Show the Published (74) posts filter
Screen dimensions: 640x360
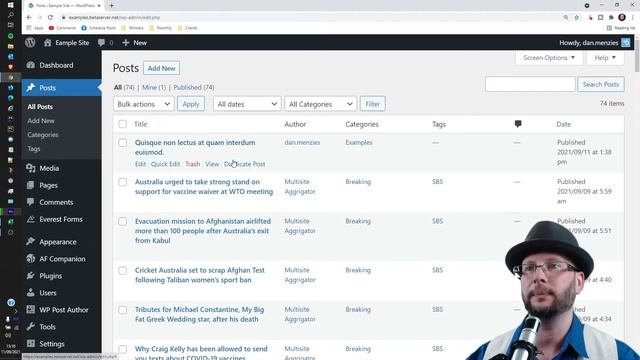(194, 87)
